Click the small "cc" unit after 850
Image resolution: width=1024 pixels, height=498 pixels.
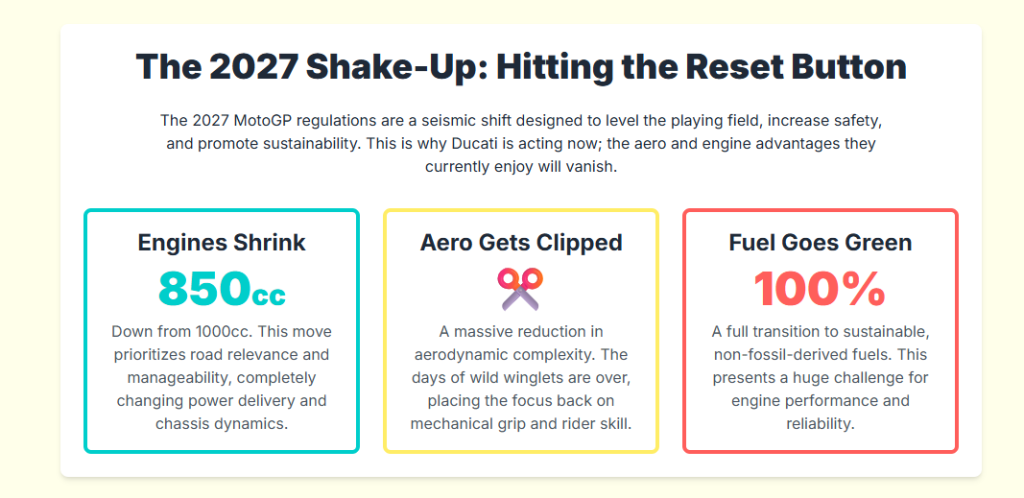(268, 295)
